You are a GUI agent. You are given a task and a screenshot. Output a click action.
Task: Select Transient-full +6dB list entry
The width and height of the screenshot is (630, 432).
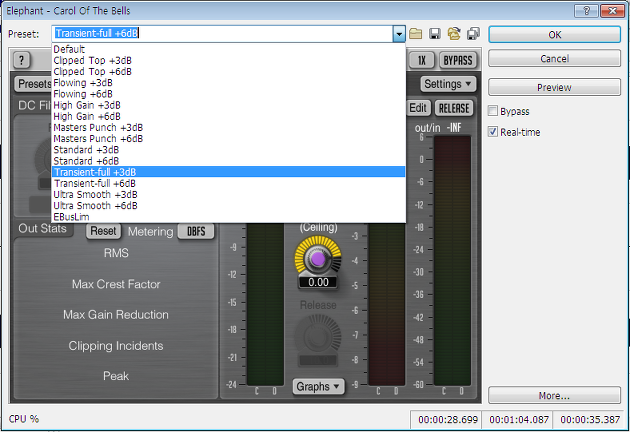coord(229,183)
